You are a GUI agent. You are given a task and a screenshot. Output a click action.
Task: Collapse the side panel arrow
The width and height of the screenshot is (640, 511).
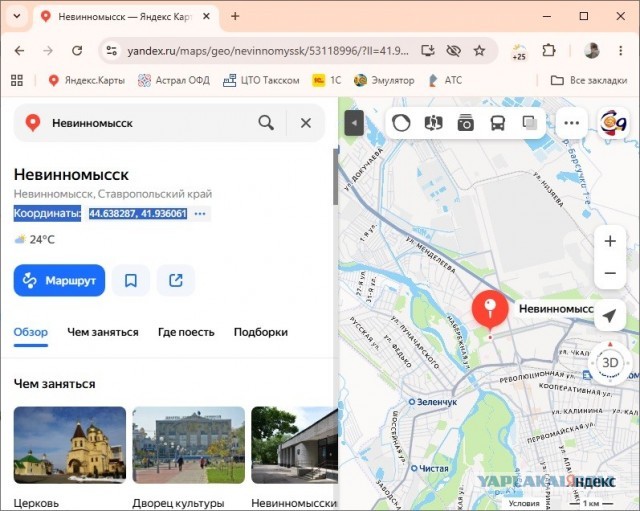click(354, 122)
